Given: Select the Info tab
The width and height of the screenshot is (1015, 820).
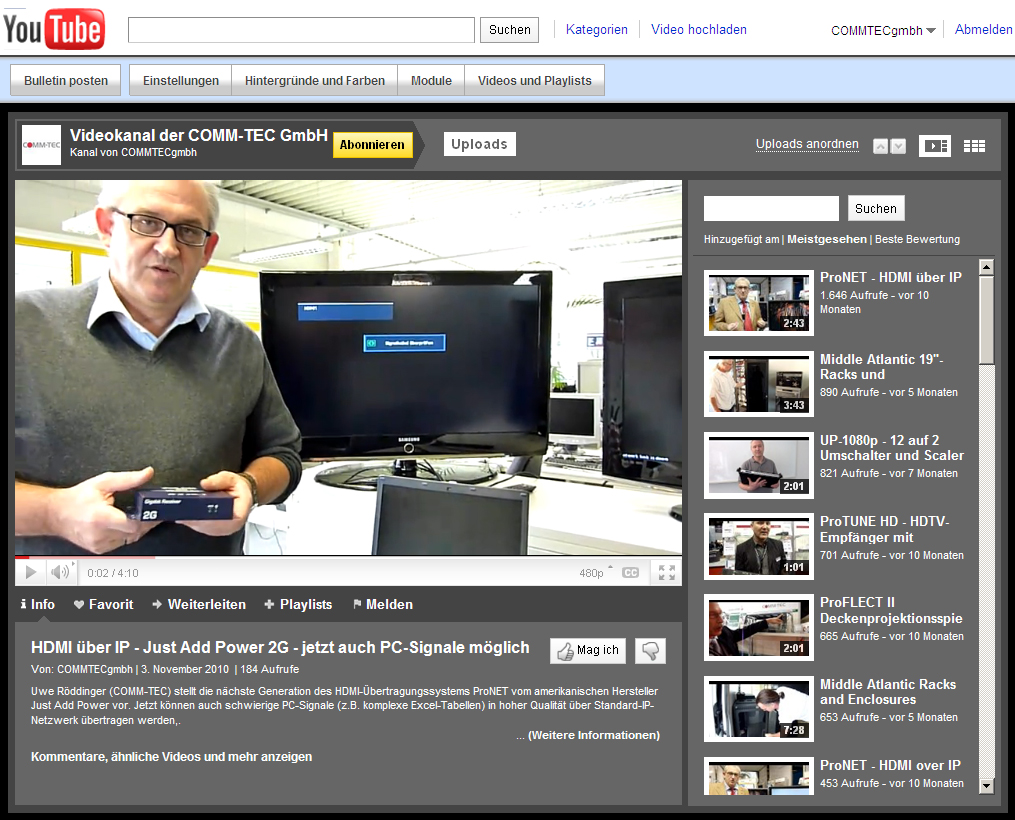Looking at the screenshot, I should click(38, 604).
